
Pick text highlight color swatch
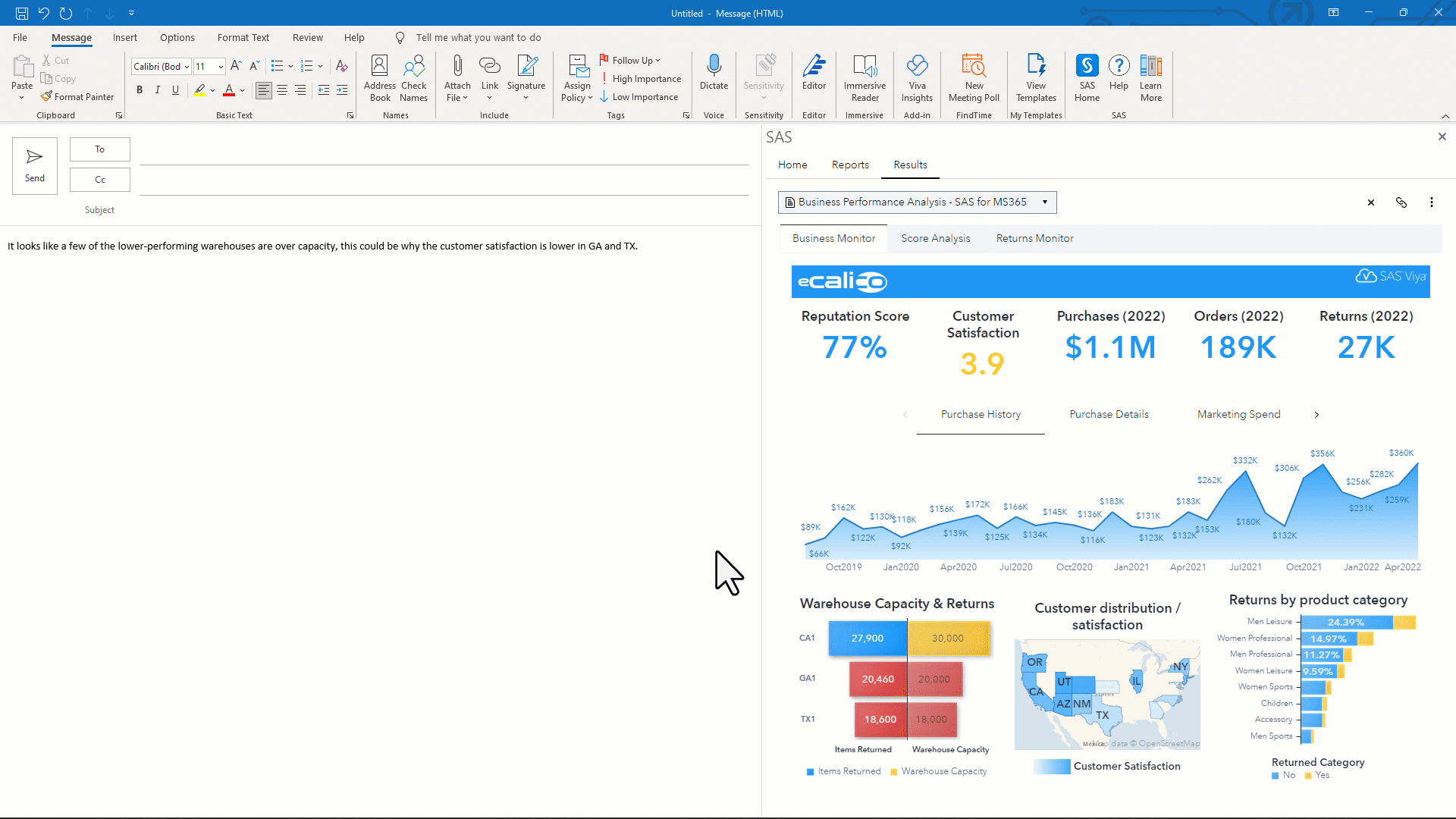[x=199, y=90]
